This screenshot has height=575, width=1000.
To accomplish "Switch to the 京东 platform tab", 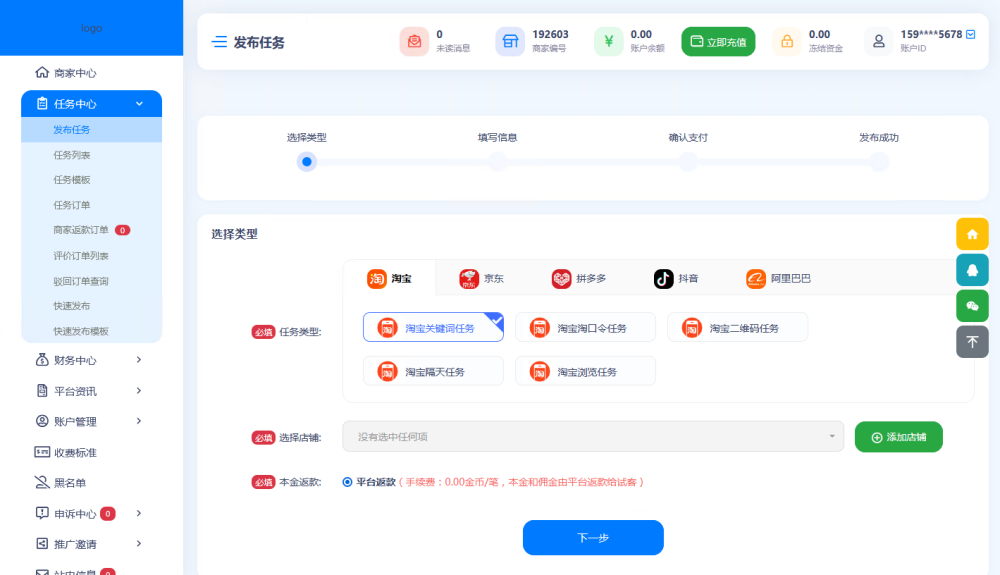I will [x=482, y=279].
